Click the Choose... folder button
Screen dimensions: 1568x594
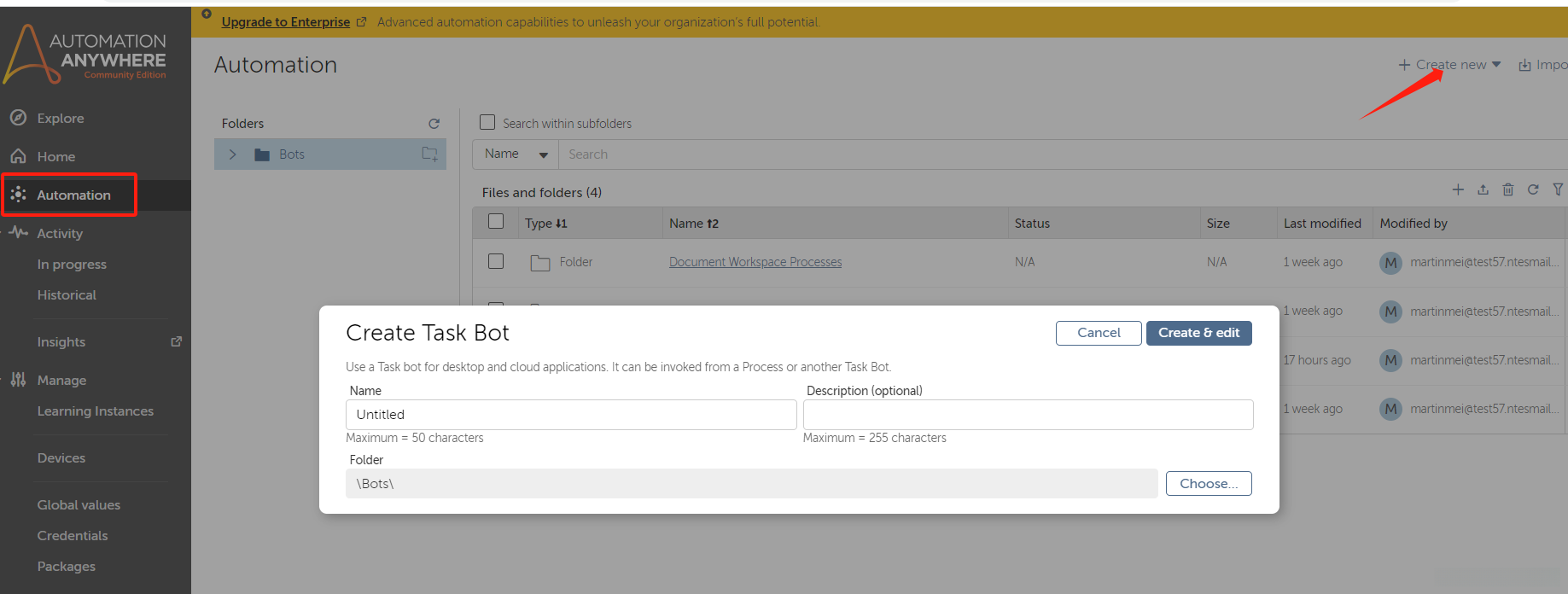click(x=1209, y=484)
